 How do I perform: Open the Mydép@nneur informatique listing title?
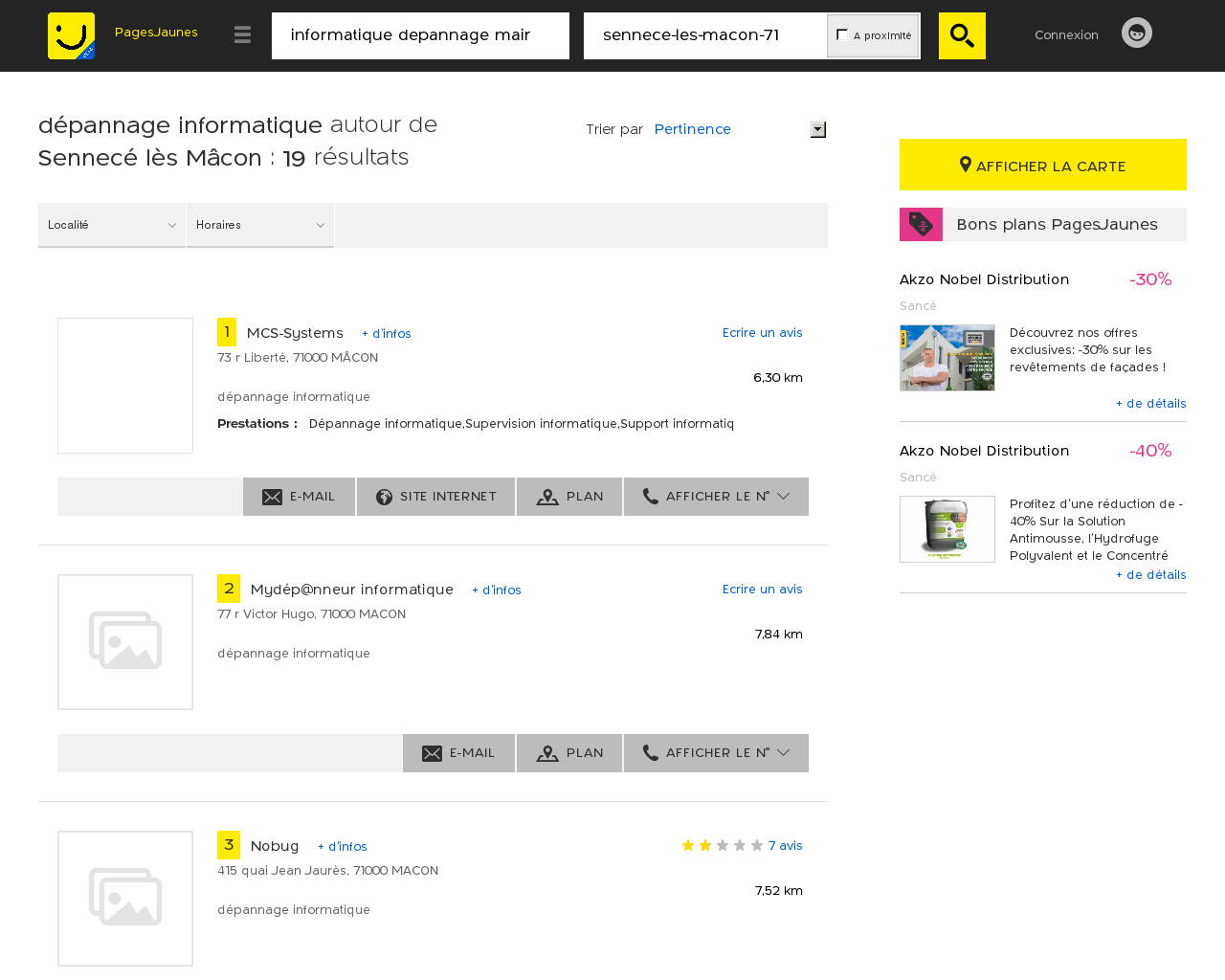coord(352,590)
